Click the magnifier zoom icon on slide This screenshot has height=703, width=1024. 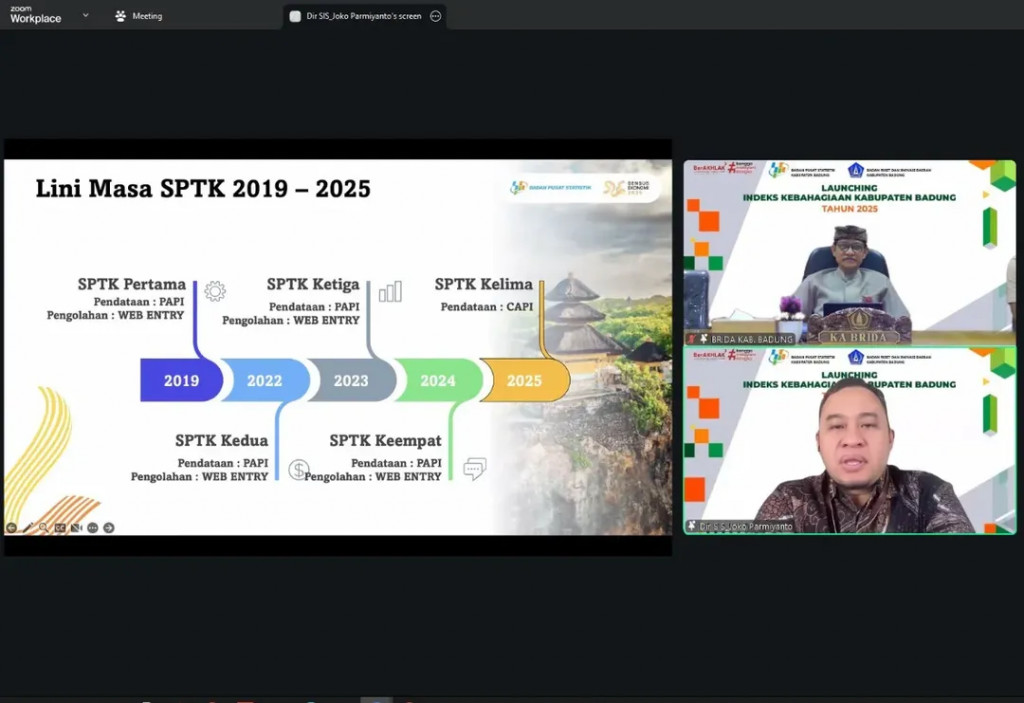[x=43, y=527]
